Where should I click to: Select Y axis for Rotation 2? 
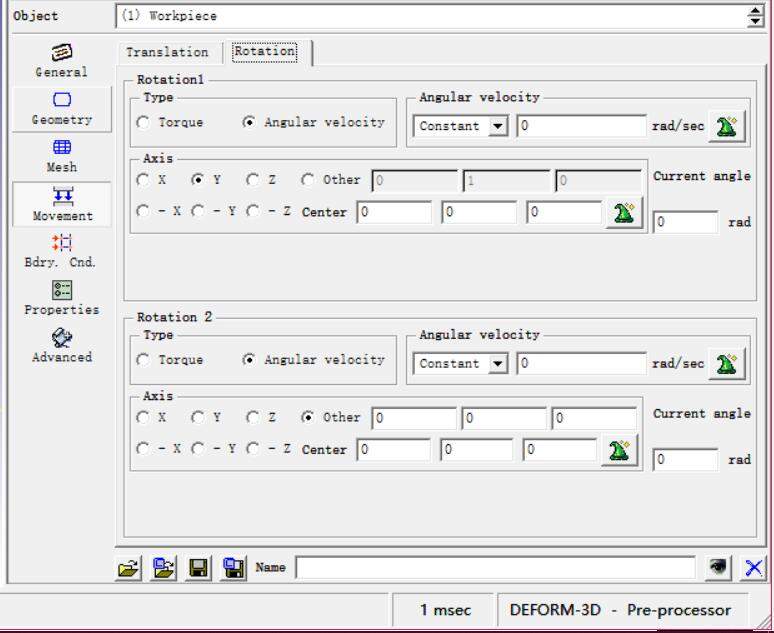(198, 418)
